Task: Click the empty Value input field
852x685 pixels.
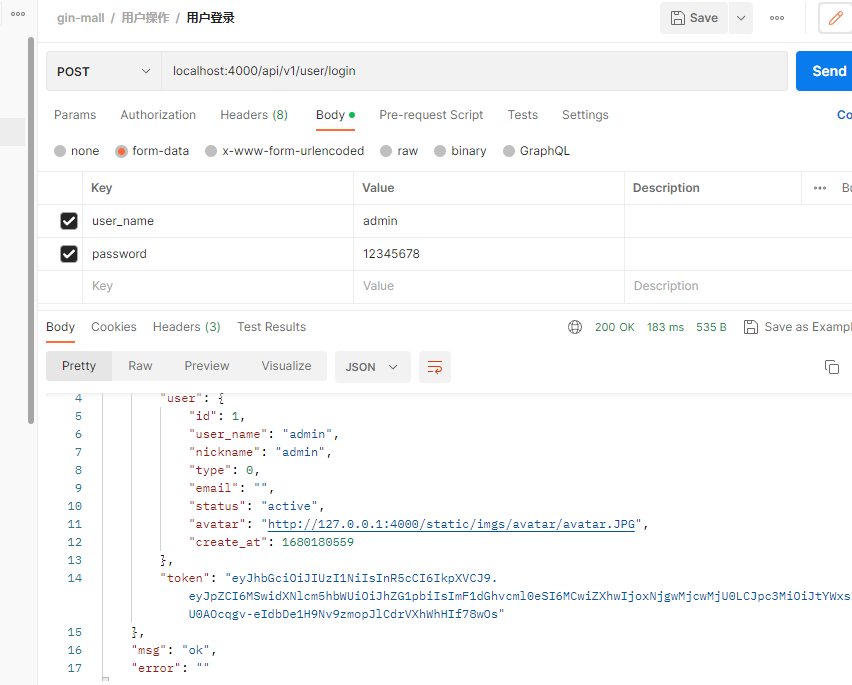Action: pos(489,286)
